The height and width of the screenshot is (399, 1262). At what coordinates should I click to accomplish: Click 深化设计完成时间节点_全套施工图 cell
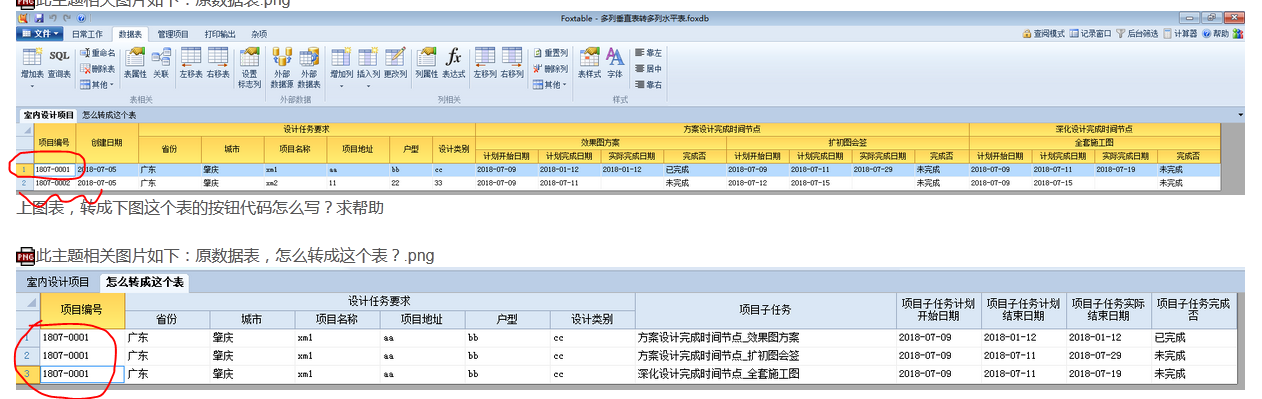pos(765,373)
